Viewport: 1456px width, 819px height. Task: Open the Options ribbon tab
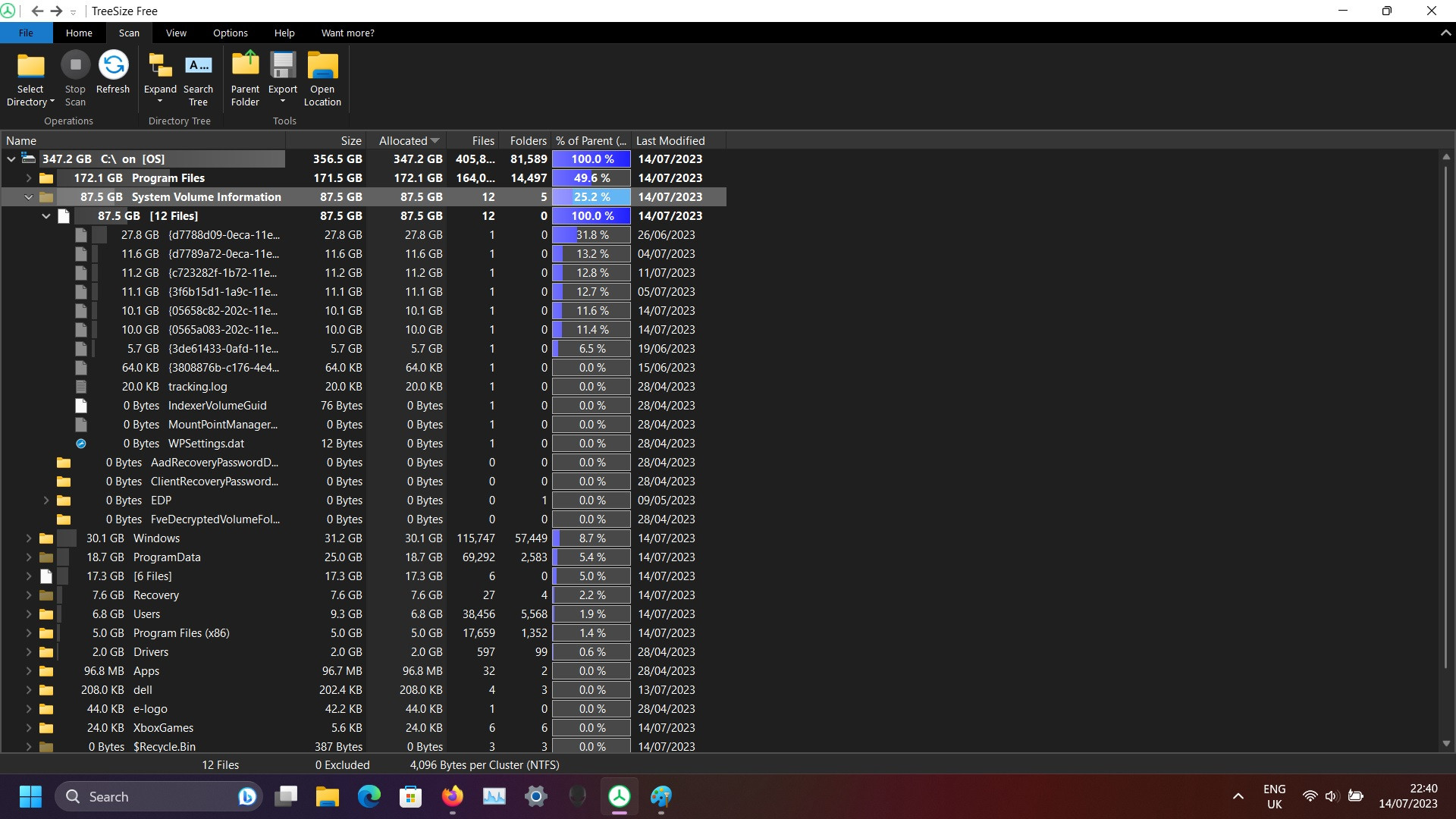230,33
